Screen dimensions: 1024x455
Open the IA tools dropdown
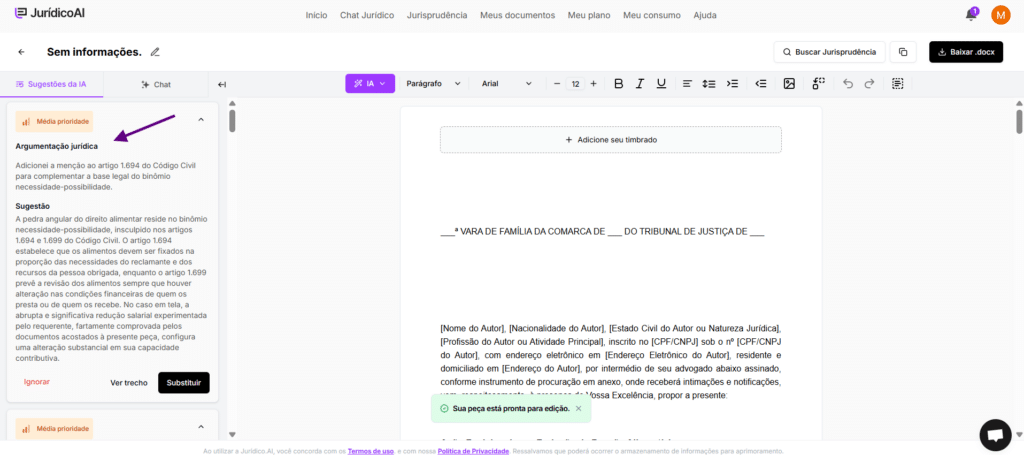(370, 84)
